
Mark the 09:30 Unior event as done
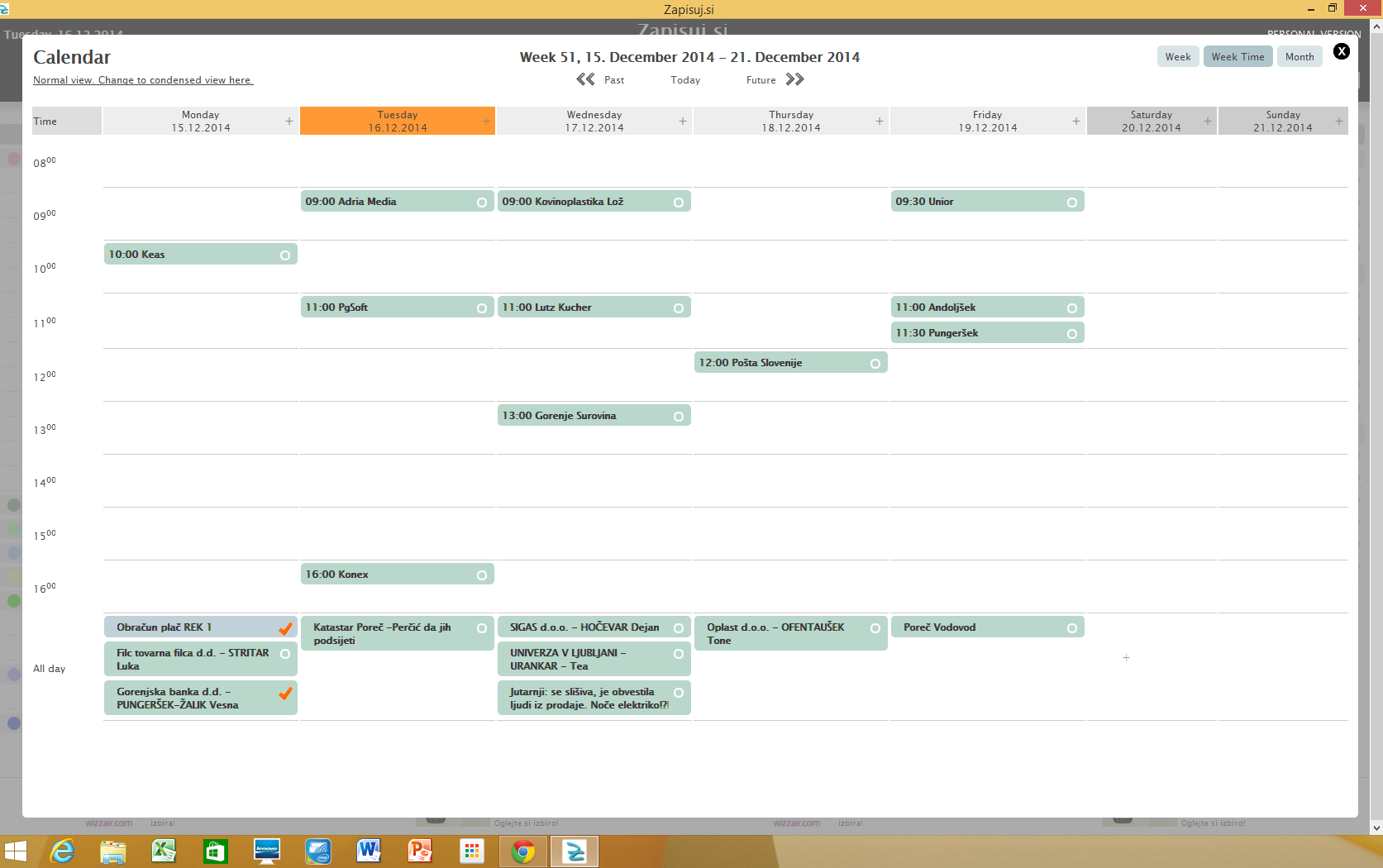coord(1072,203)
